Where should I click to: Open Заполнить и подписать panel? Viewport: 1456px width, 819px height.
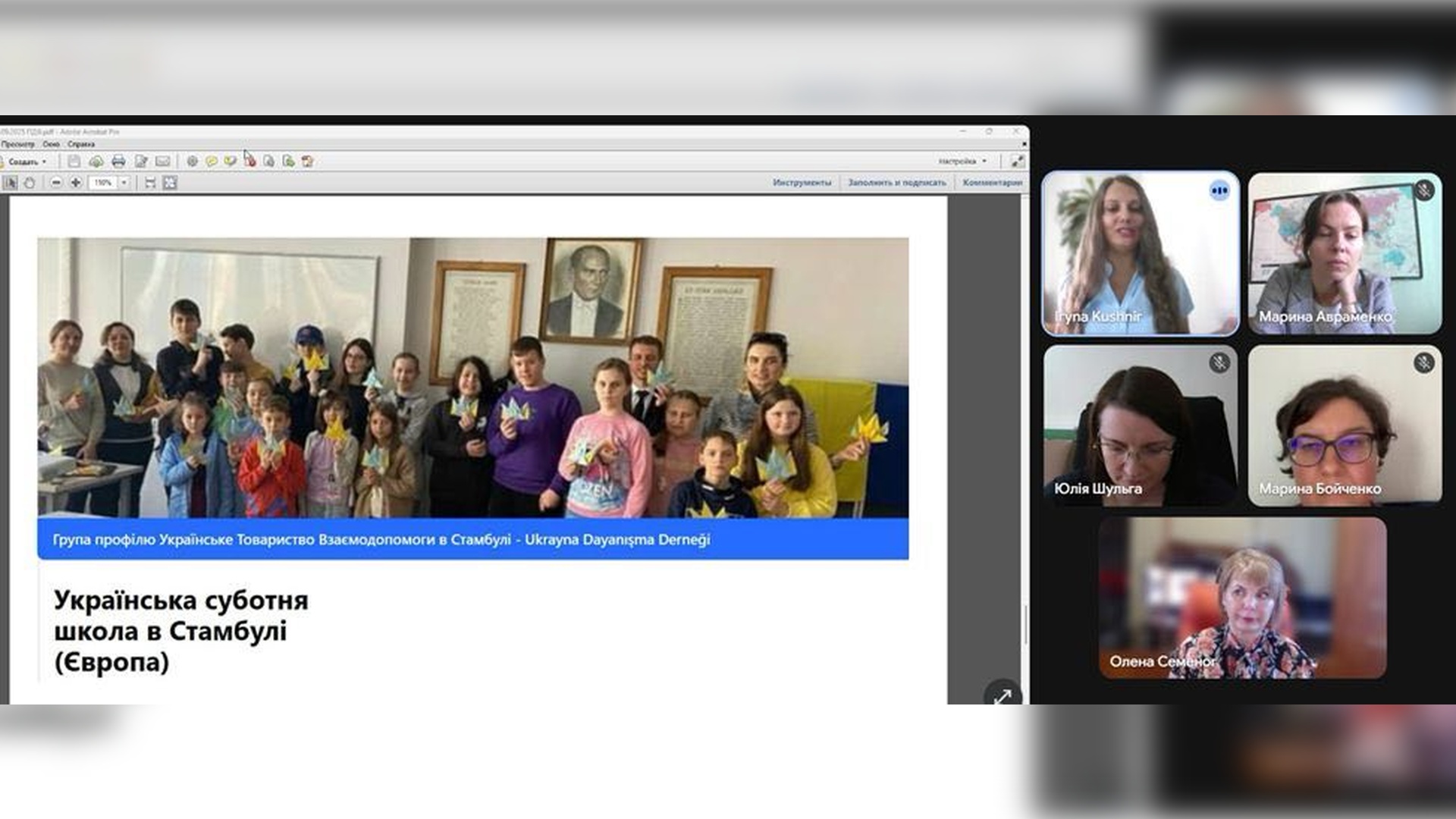point(897,183)
